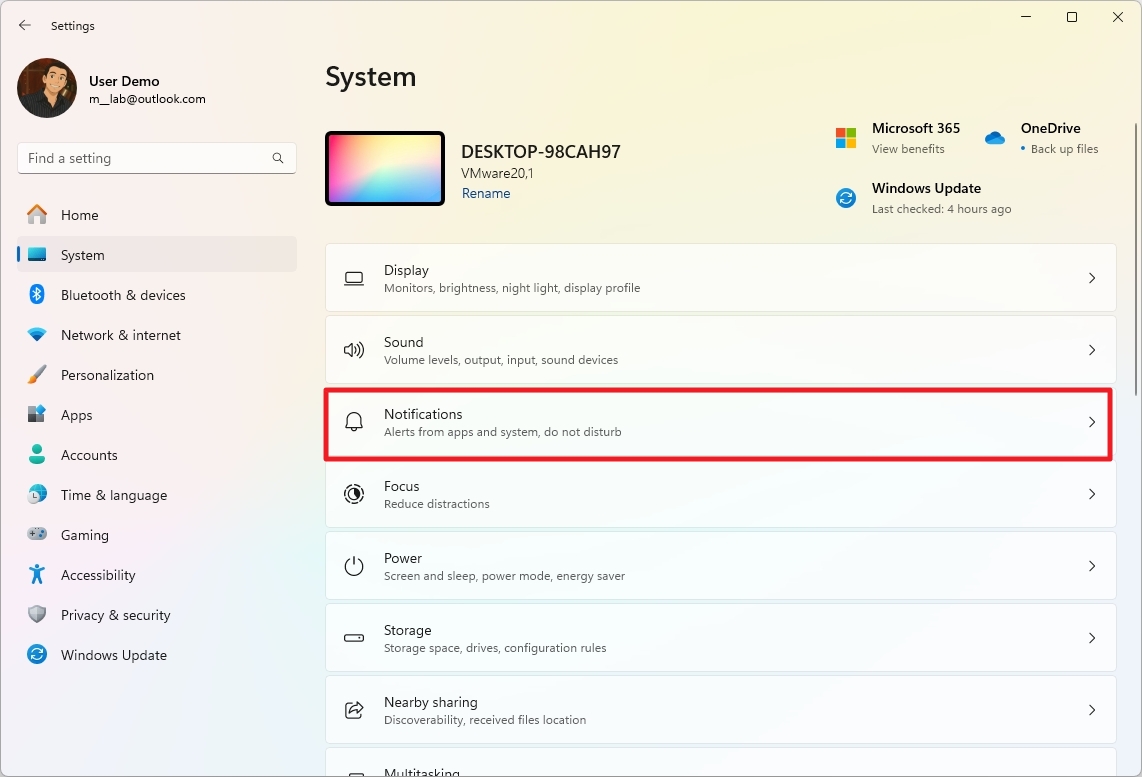The width and height of the screenshot is (1142, 777).
Task: Click the Accessibility figure icon
Action: (37, 575)
